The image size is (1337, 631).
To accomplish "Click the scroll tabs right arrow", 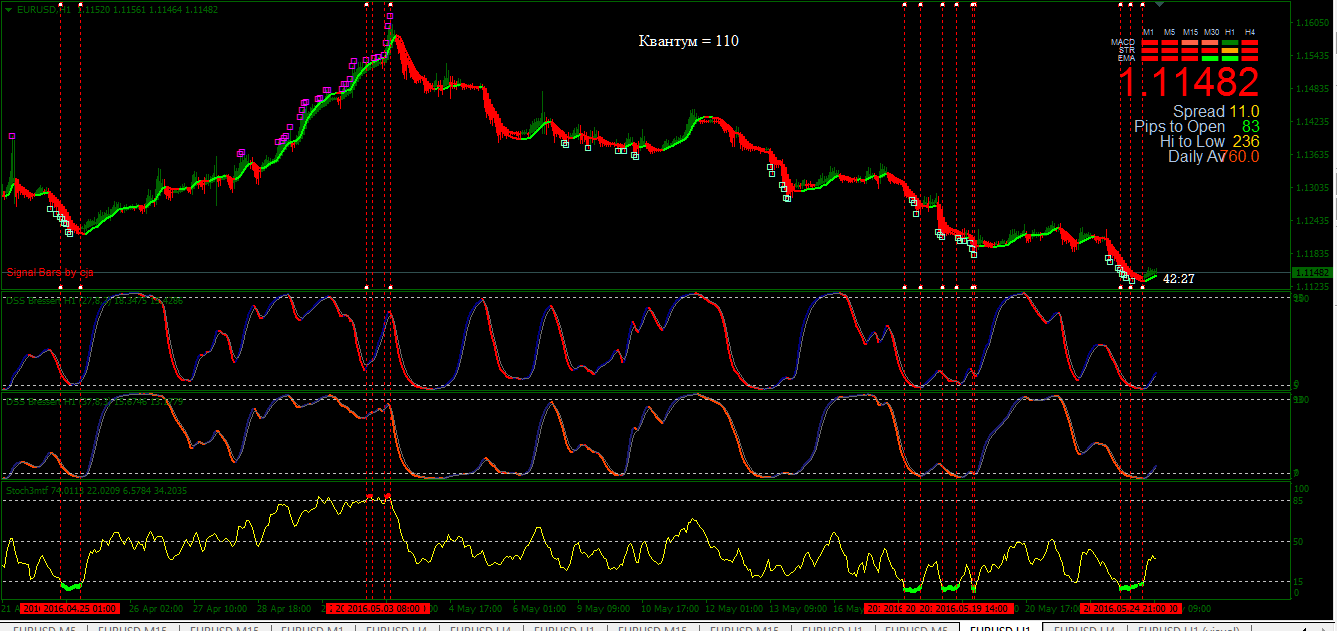I will pyautogui.click(x=1325, y=627).
